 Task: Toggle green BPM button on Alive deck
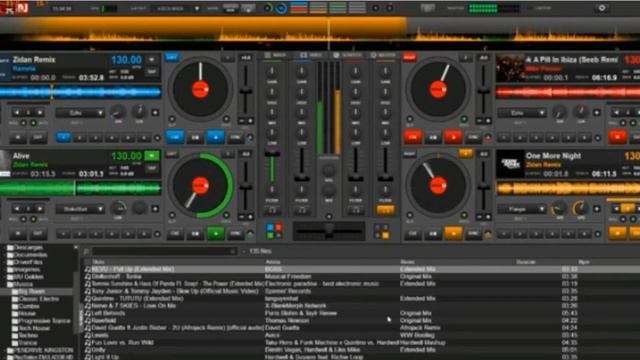coord(151,156)
